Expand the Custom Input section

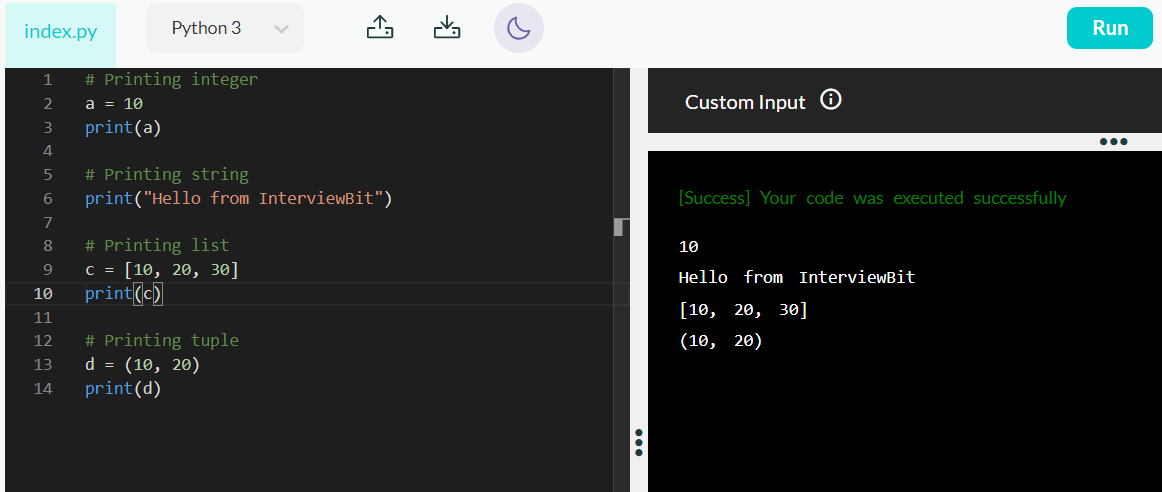pos(745,102)
